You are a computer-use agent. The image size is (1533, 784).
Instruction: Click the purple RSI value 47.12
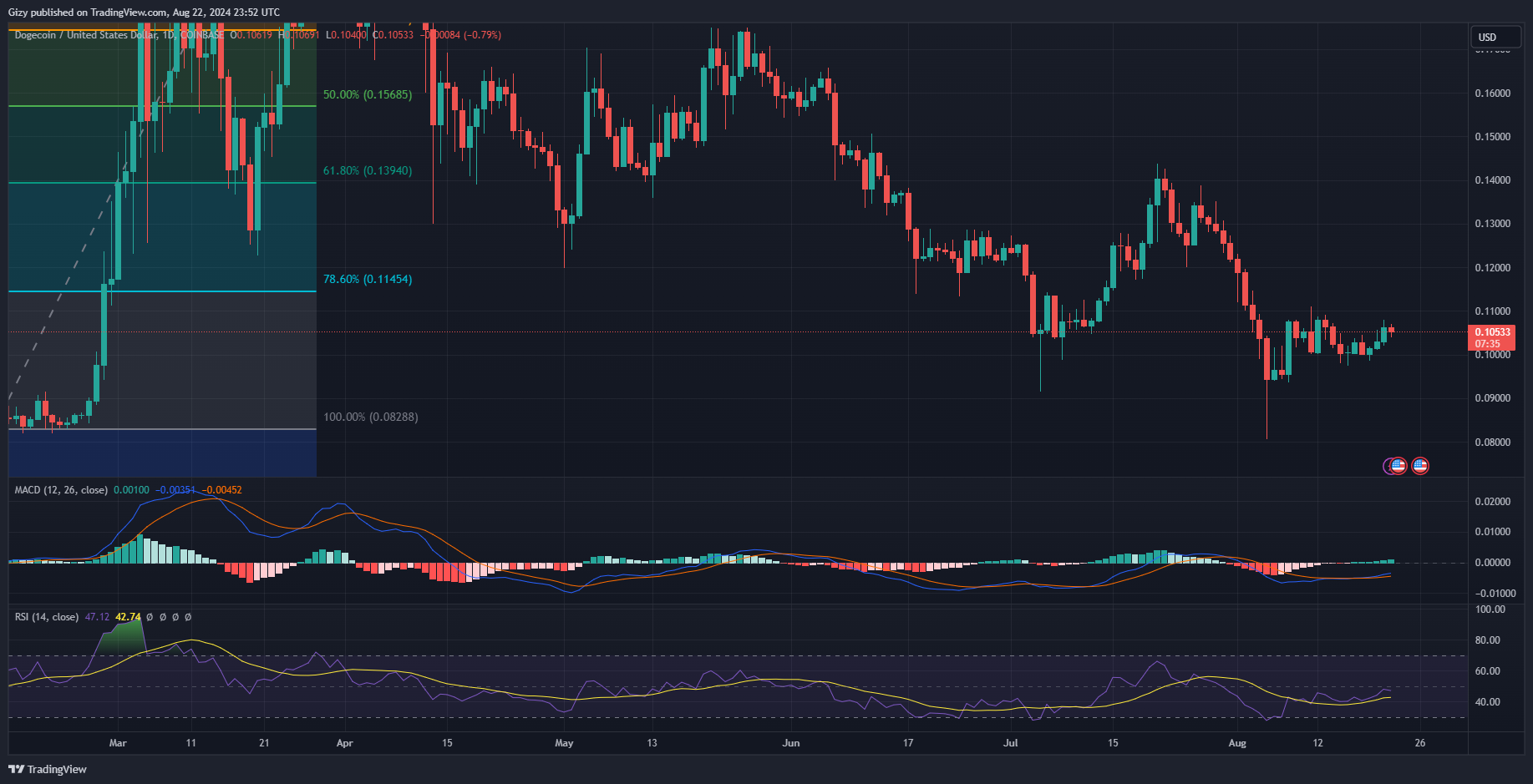(97, 617)
